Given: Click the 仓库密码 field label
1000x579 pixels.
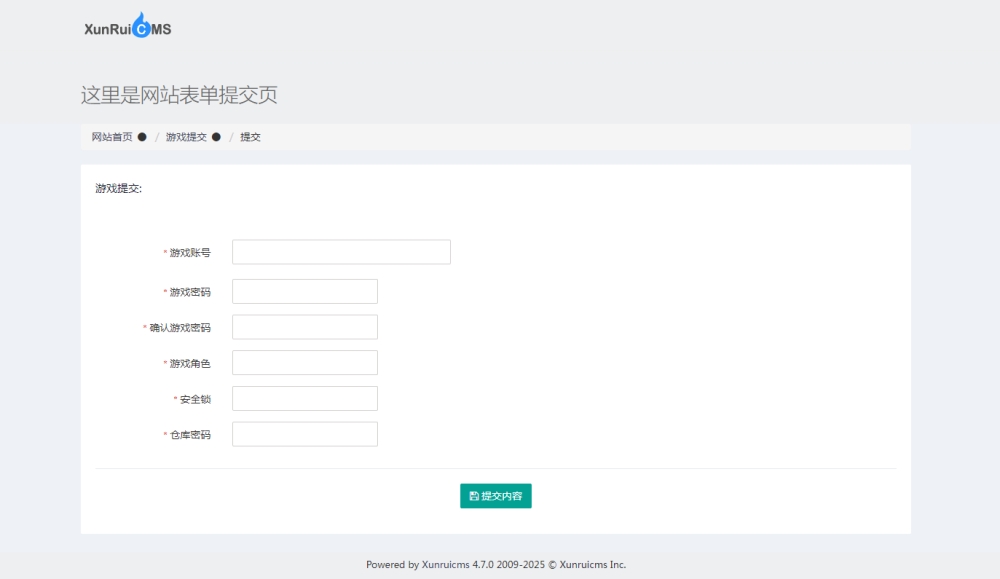Looking at the screenshot, I should pos(190,435).
